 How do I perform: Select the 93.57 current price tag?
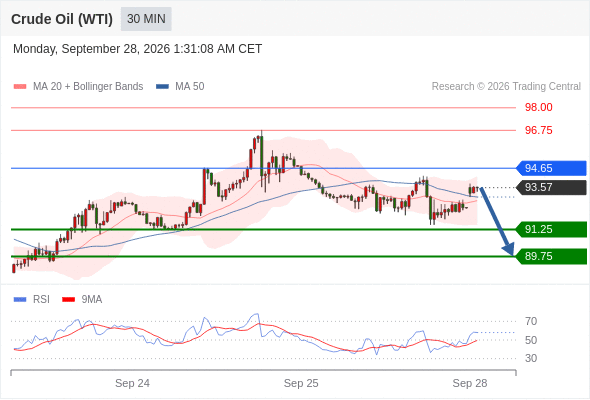click(x=551, y=187)
